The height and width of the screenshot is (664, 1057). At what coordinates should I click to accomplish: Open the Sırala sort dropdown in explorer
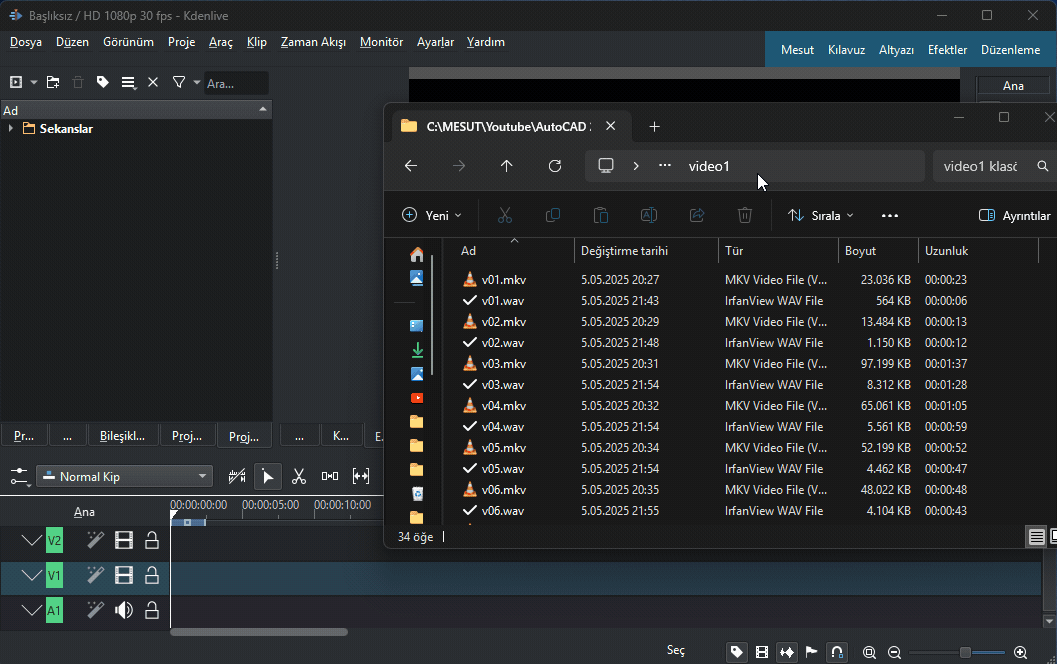click(x=821, y=216)
